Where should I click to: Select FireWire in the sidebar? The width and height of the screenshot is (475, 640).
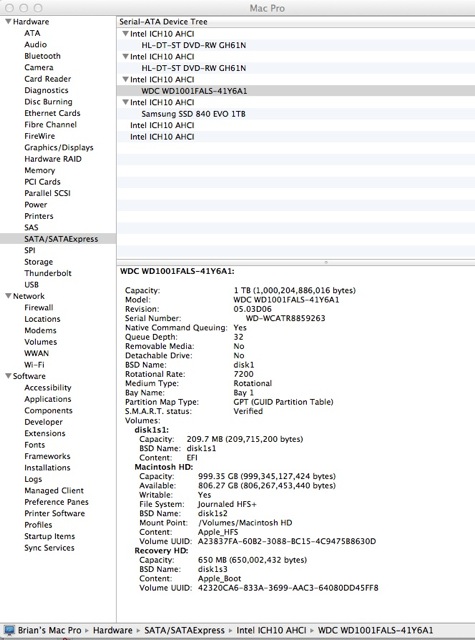click(40, 136)
